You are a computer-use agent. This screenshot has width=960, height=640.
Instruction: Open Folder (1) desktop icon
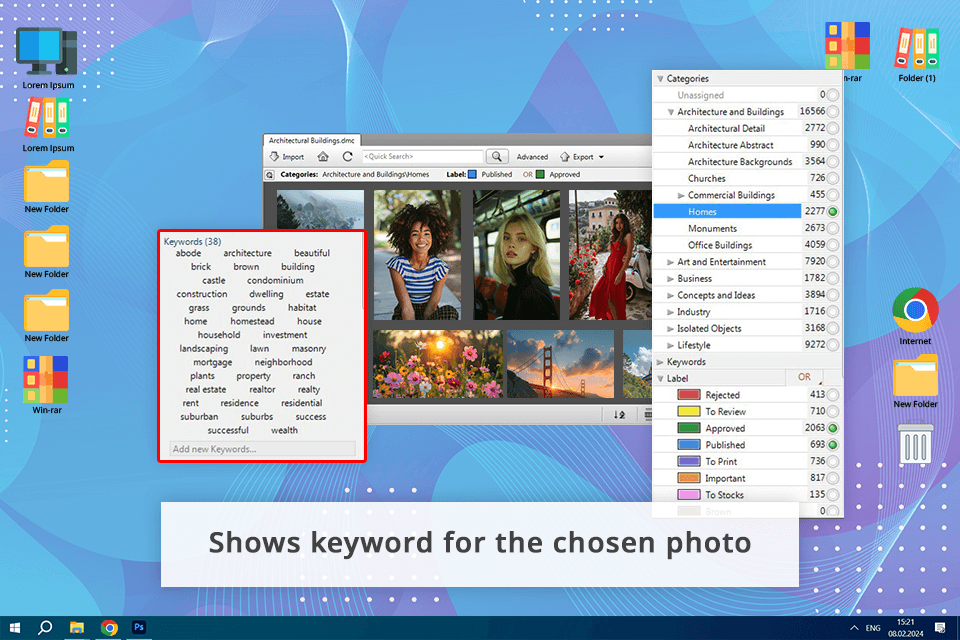[917, 55]
